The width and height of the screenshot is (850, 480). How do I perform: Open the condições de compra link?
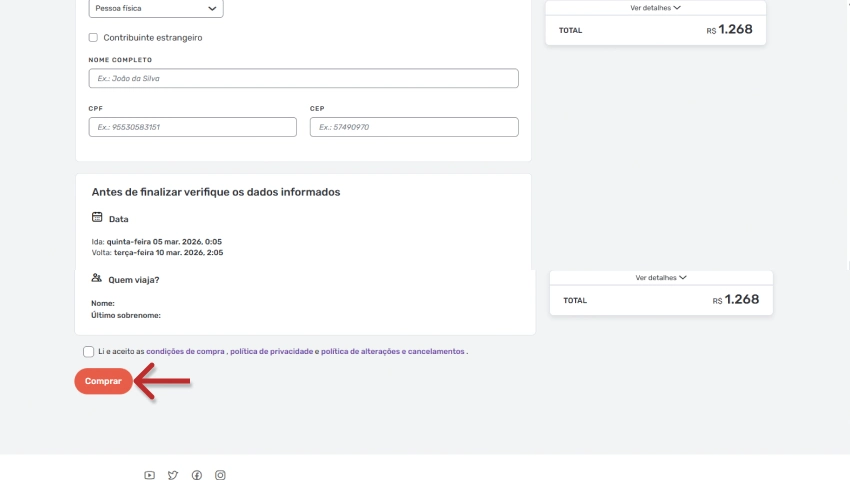pos(185,352)
